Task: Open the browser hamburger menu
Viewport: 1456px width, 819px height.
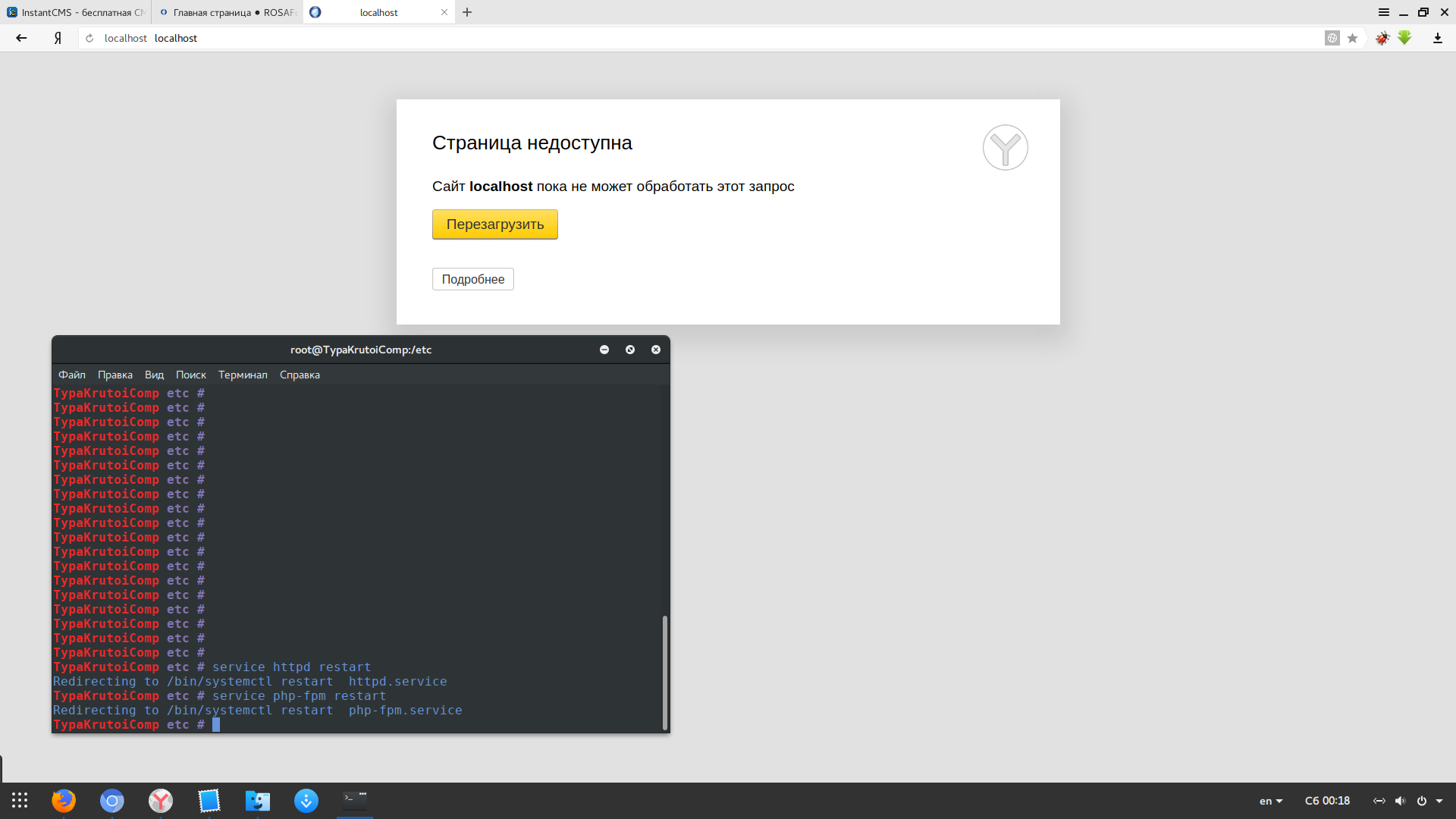Action: [x=1384, y=12]
